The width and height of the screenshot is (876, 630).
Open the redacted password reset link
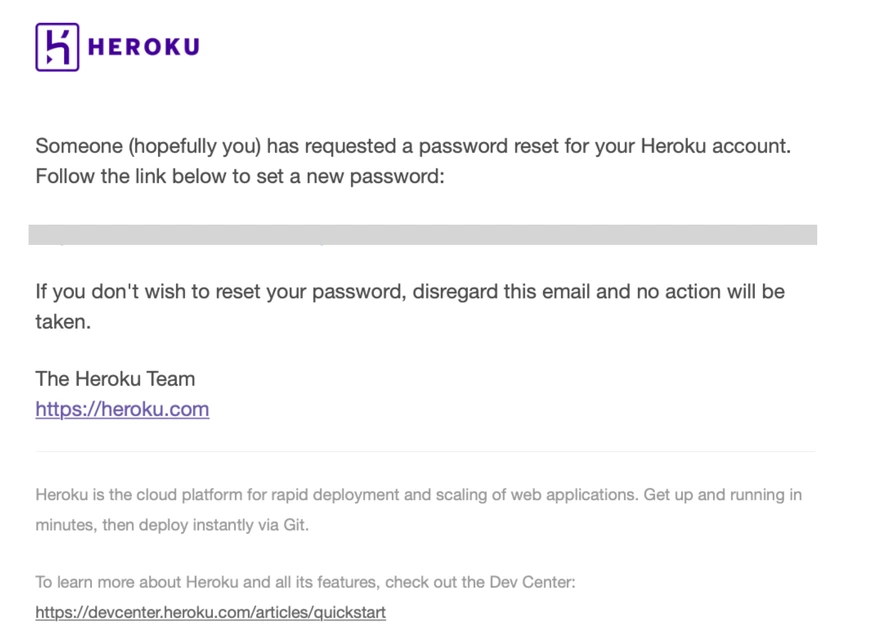(x=422, y=235)
